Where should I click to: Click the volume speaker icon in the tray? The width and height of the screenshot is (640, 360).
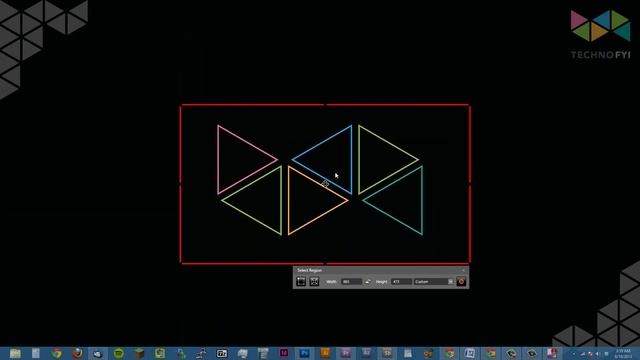598,354
